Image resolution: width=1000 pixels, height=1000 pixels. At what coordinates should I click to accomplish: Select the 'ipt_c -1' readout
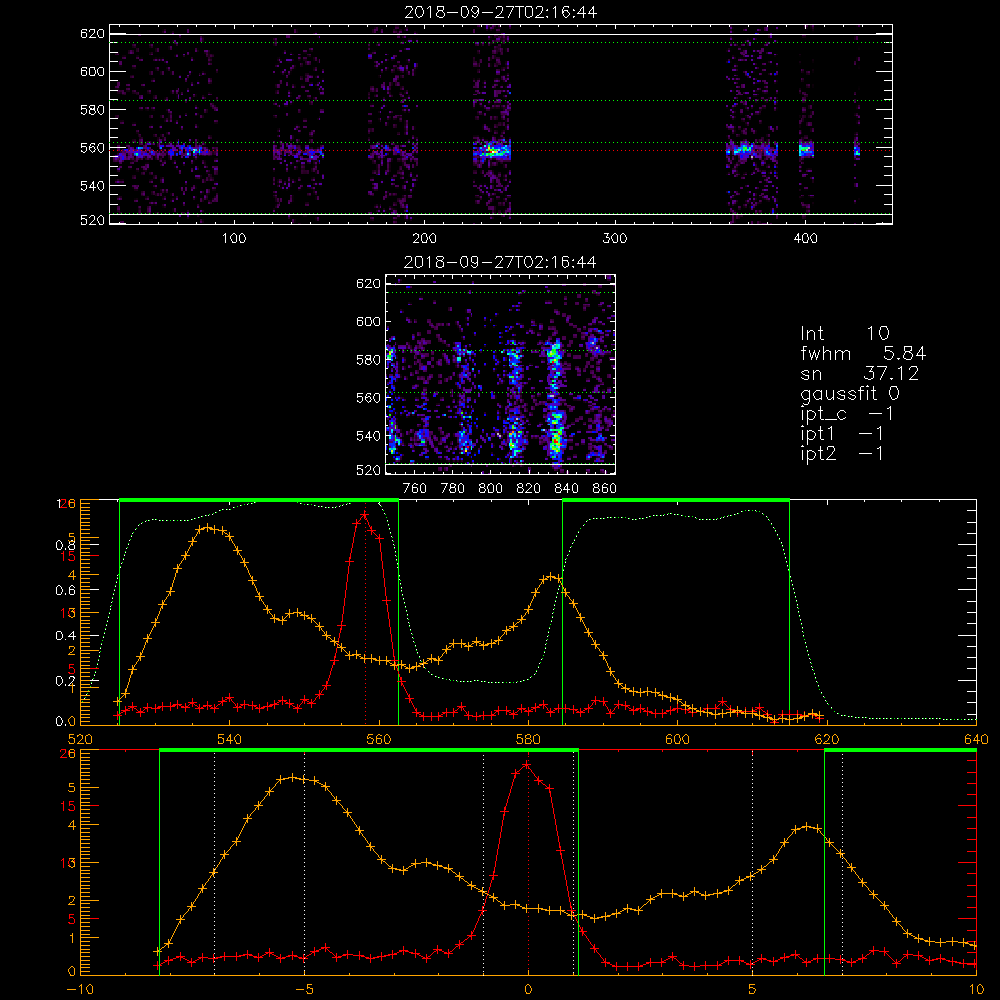[847, 415]
